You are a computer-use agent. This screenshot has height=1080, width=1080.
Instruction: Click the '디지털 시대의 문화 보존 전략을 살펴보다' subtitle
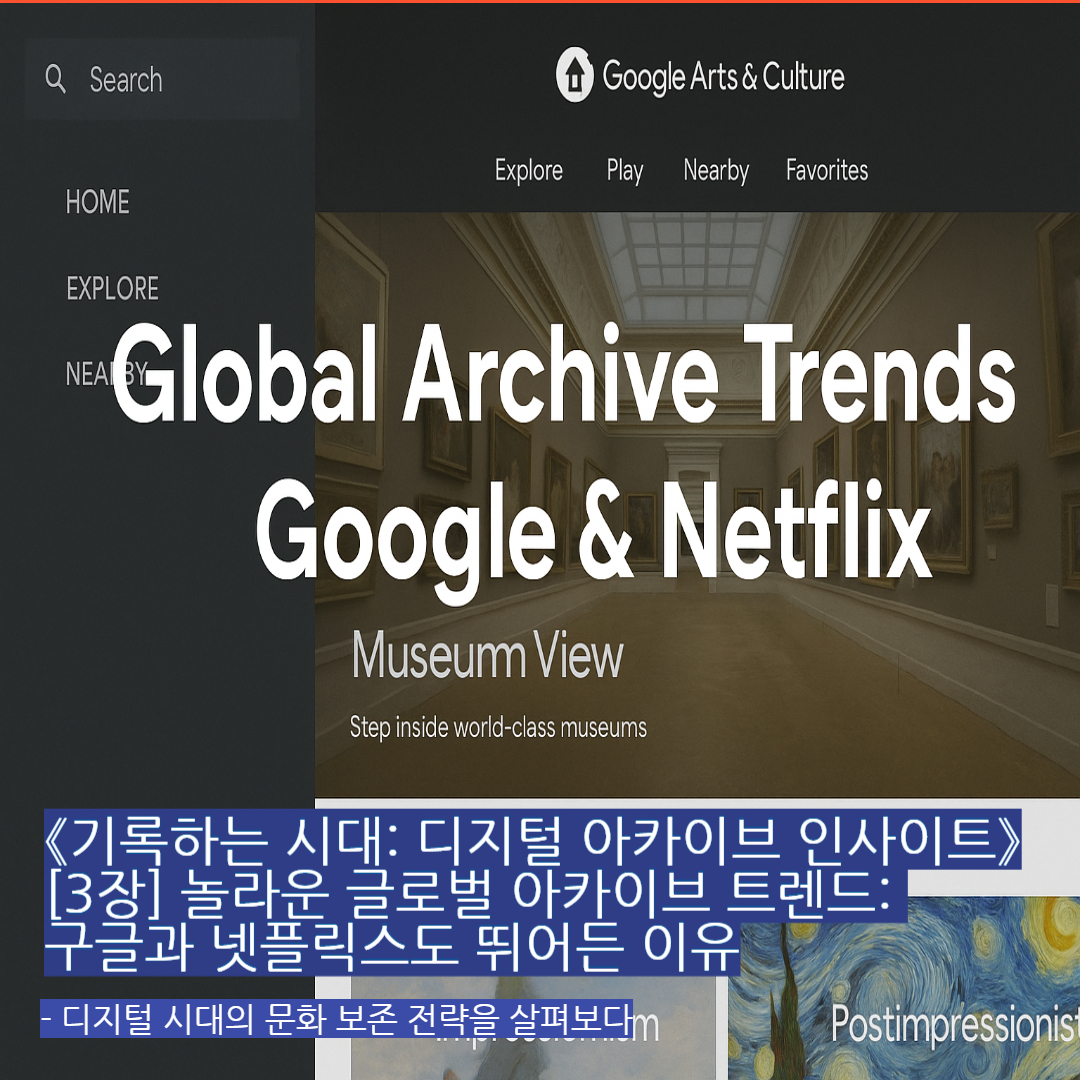[x=336, y=1018]
